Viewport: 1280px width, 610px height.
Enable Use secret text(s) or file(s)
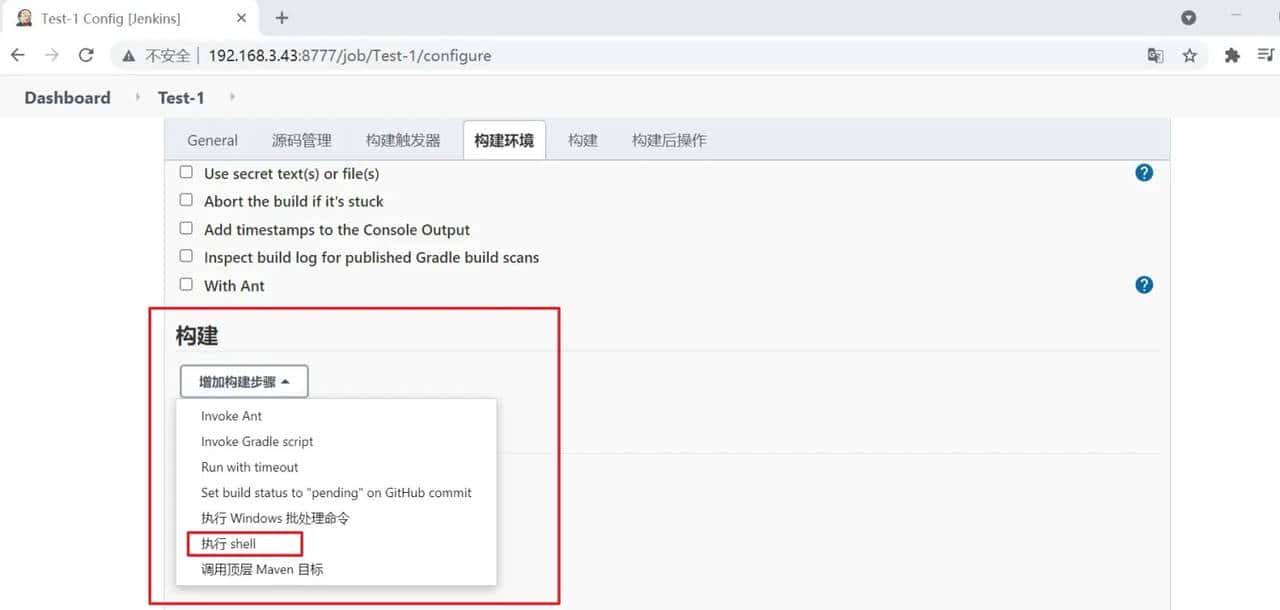[x=186, y=173]
